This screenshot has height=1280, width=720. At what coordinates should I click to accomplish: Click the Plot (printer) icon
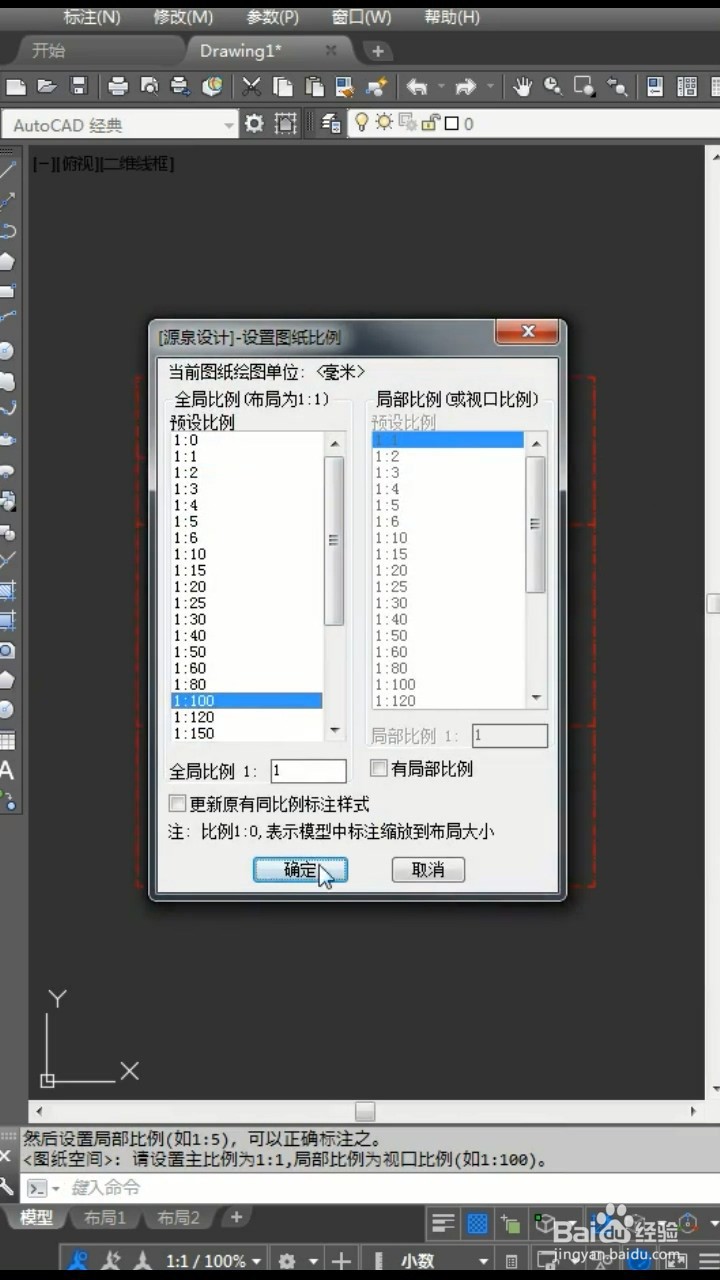coord(118,87)
